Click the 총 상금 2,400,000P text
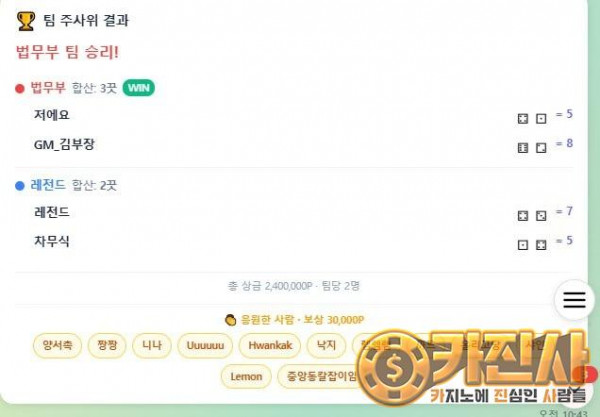Viewport: 600px width, 417px height. [270, 286]
